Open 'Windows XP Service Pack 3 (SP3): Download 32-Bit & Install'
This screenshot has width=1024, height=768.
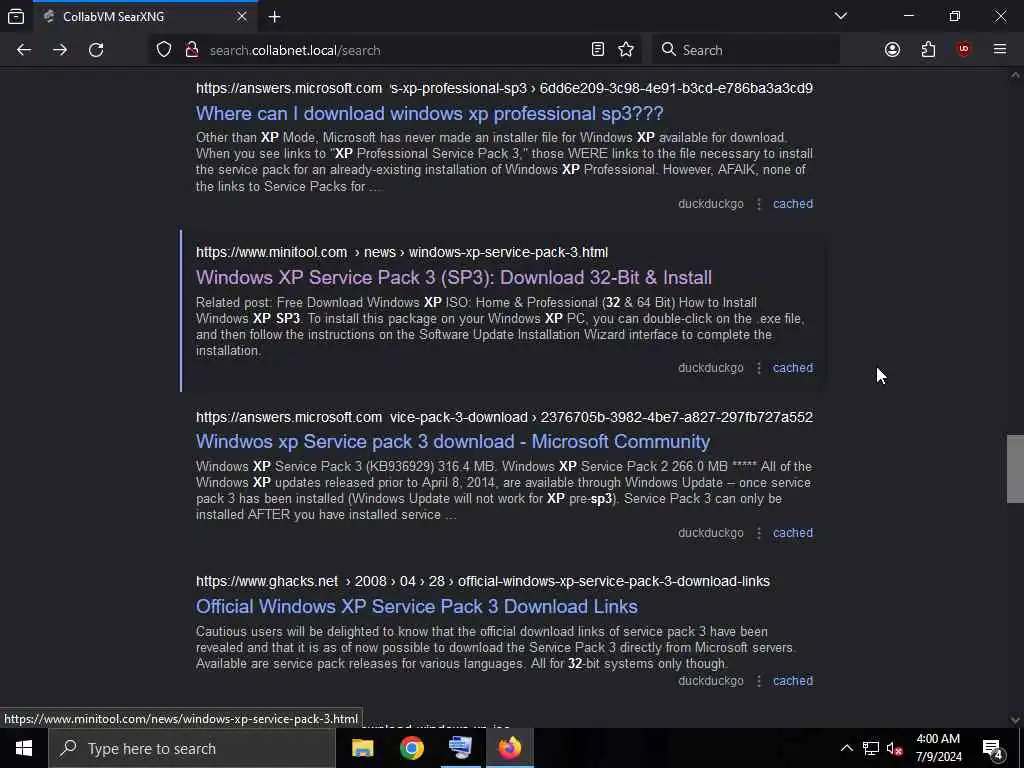click(453, 278)
